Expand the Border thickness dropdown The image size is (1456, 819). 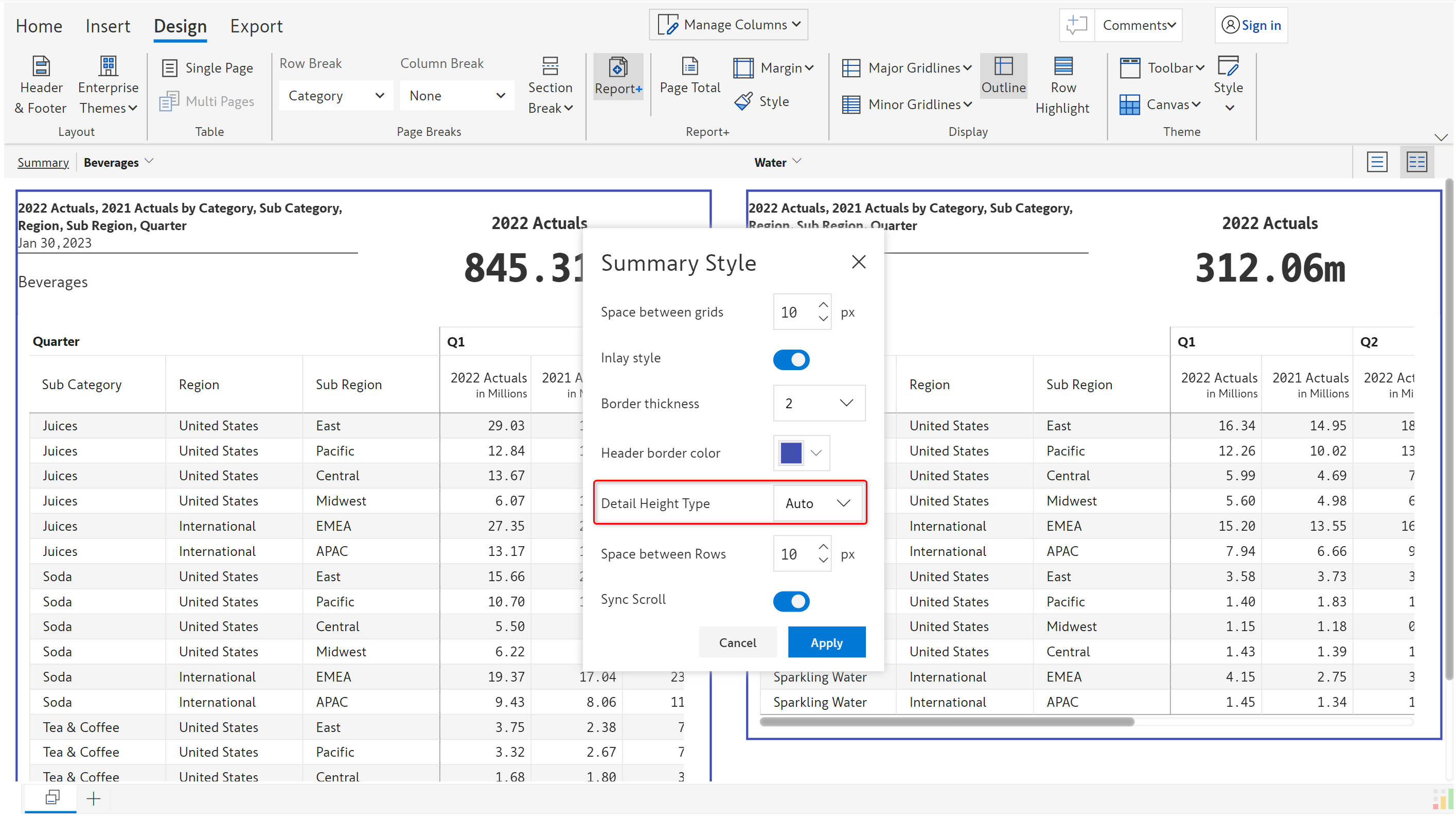(819, 403)
